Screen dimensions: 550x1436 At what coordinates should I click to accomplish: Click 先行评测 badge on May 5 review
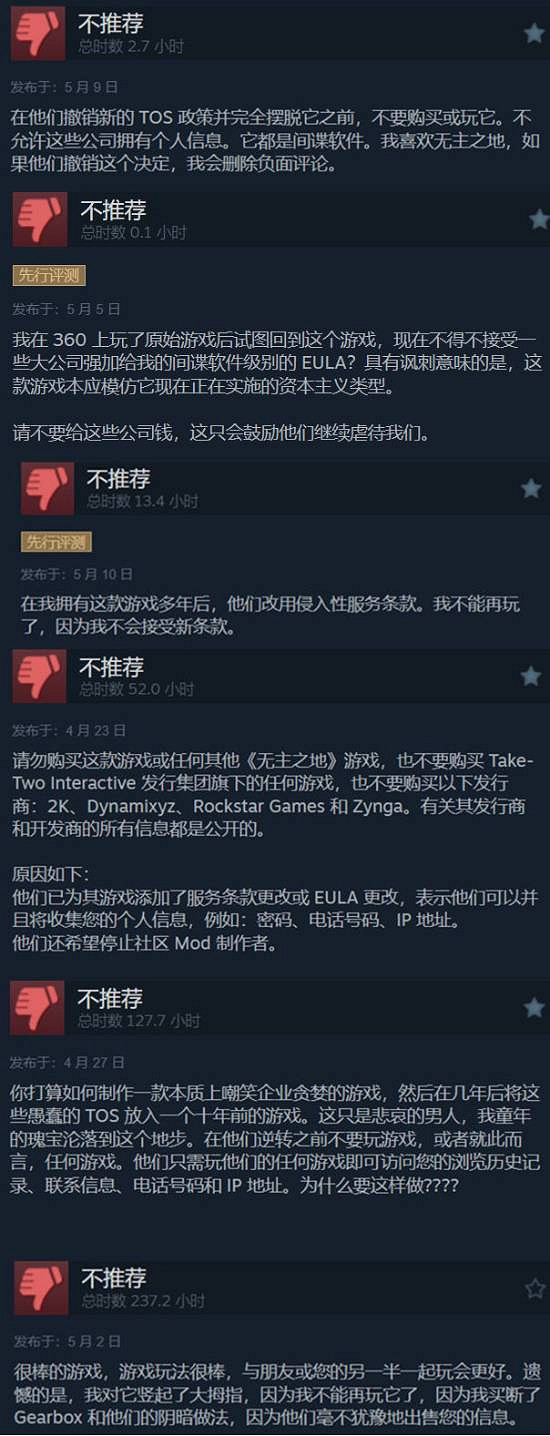[48, 275]
